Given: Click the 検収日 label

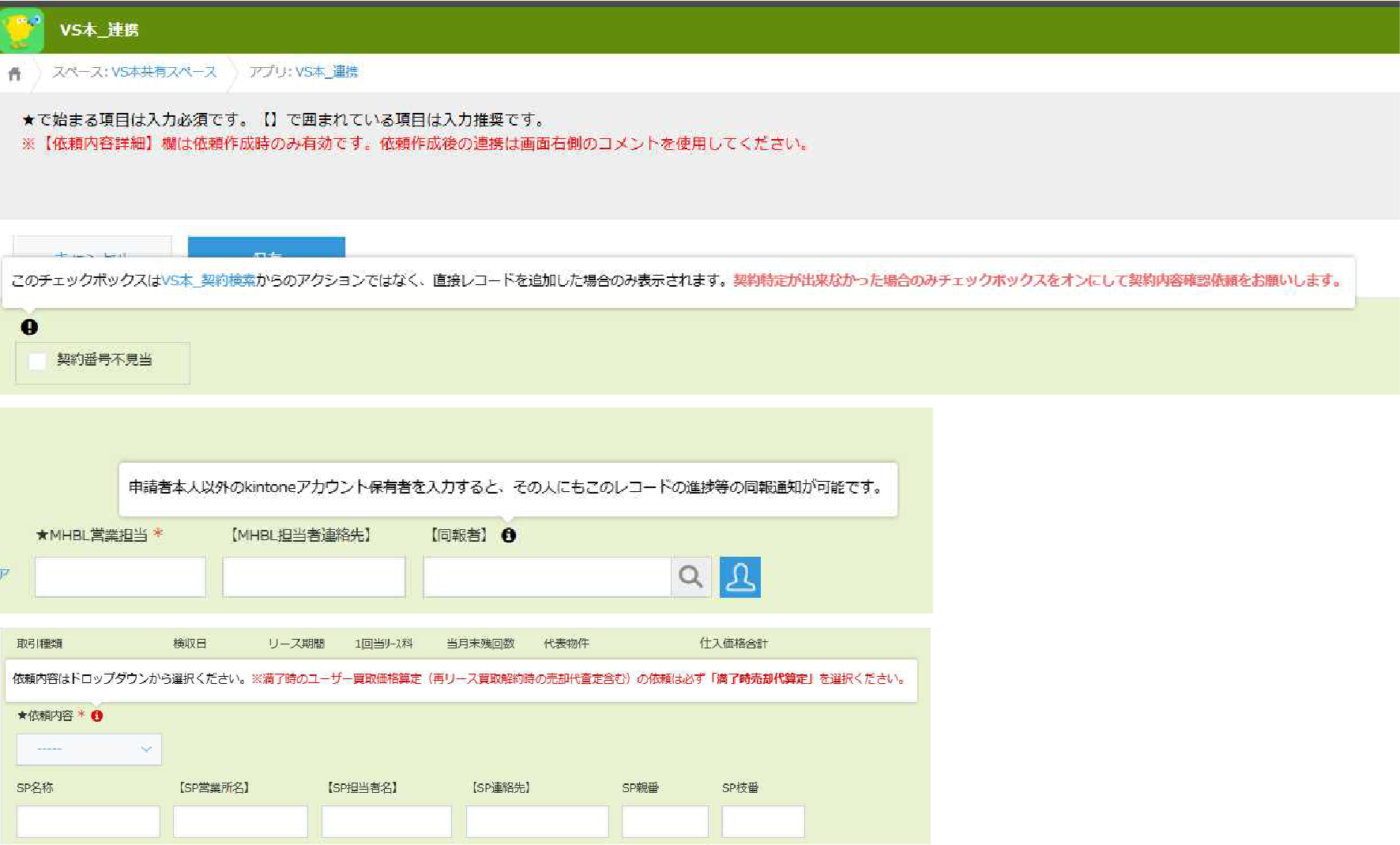Looking at the screenshot, I should pos(190,644).
